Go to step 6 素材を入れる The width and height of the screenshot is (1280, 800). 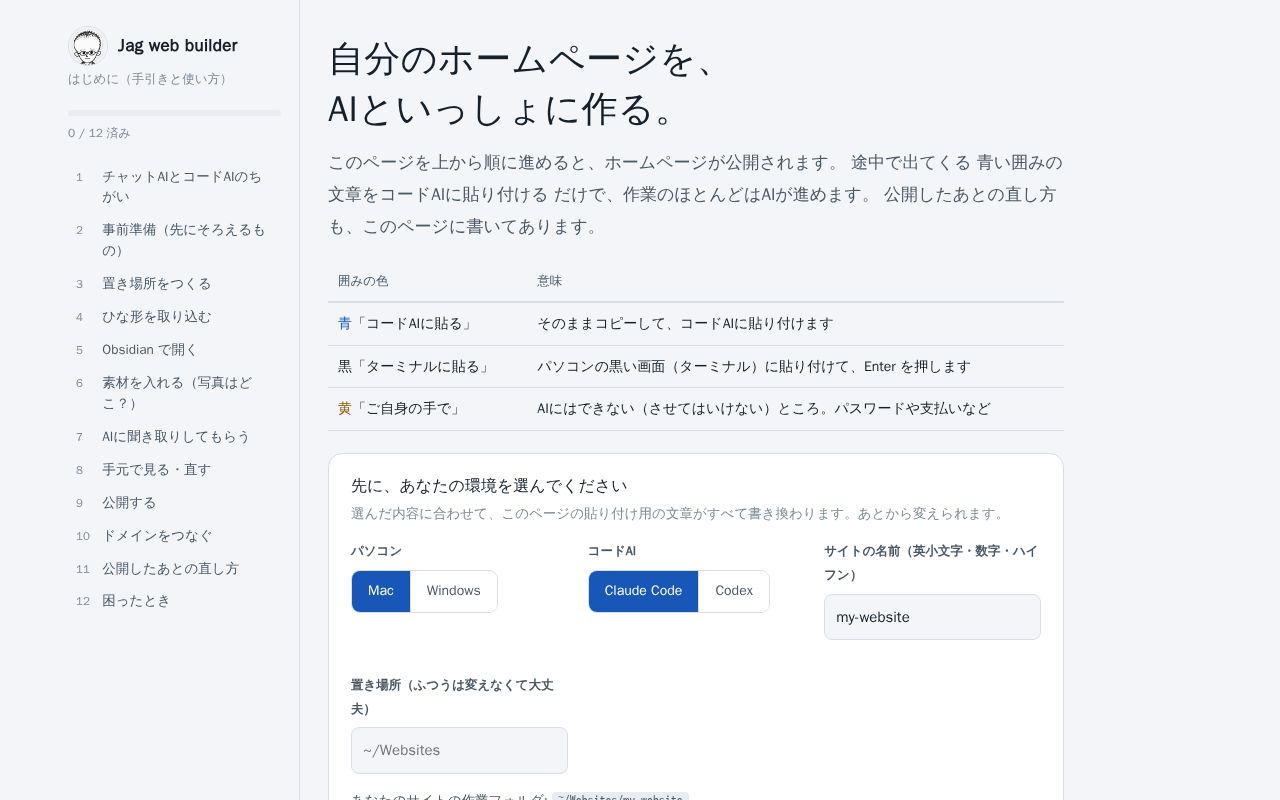pyautogui.click(x=174, y=393)
